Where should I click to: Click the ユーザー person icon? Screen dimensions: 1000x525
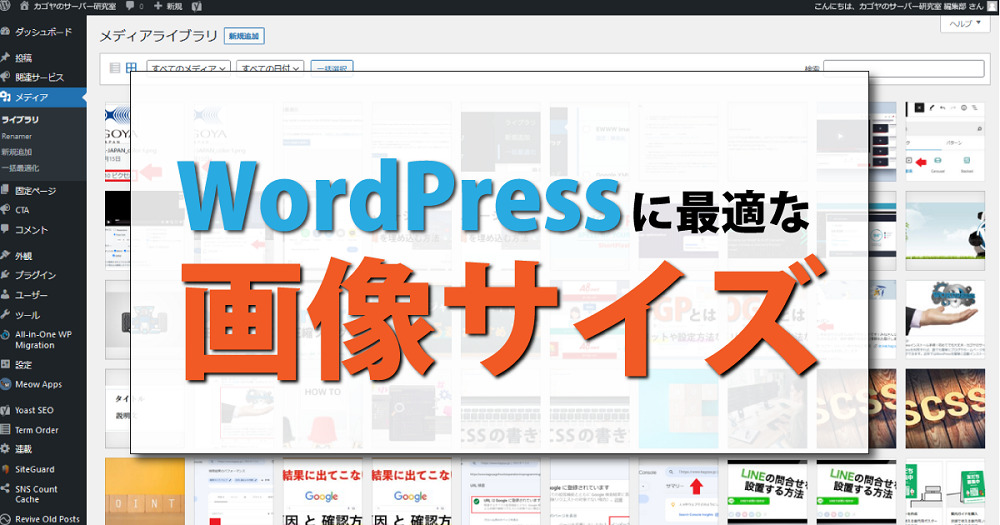point(5,295)
